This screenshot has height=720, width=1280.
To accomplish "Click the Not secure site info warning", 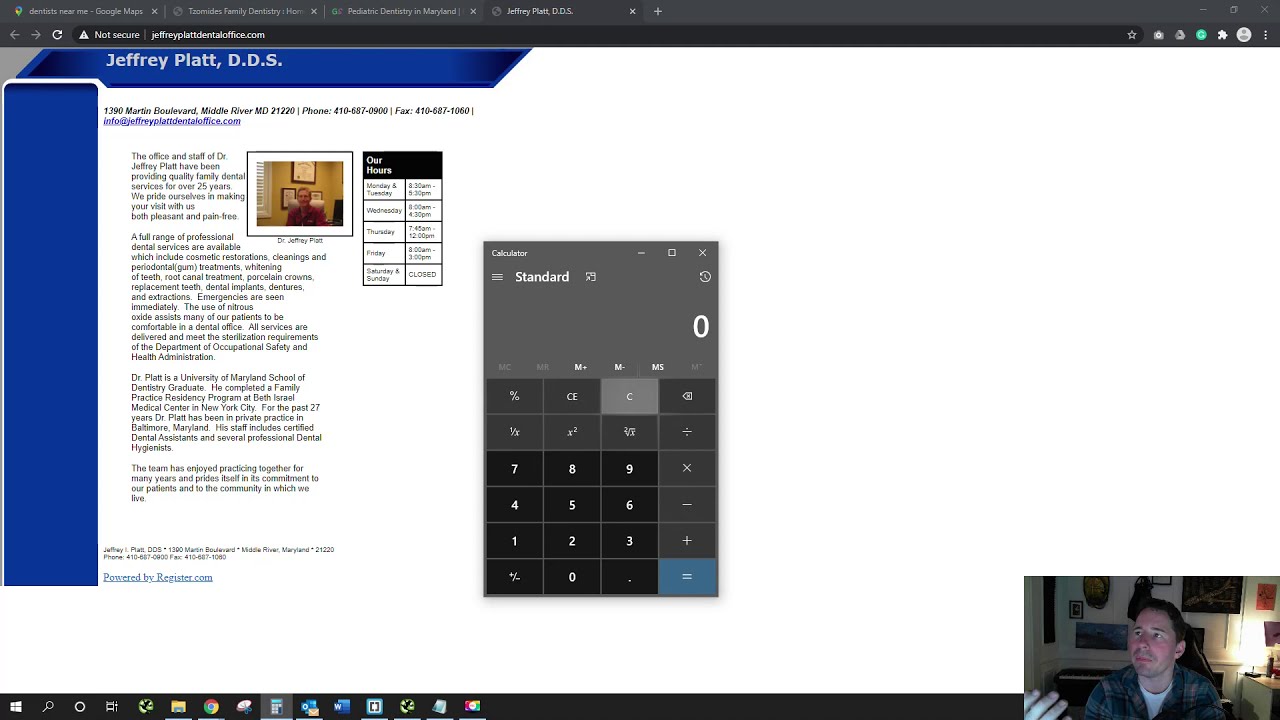I will pyautogui.click(x=109, y=35).
